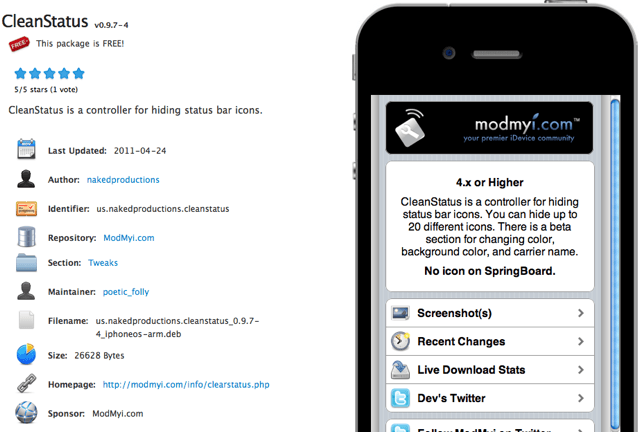The width and height of the screenshot is (640, 432).
Task: Open the Screenshot(s) row on the phone
Action: [490, 313]
